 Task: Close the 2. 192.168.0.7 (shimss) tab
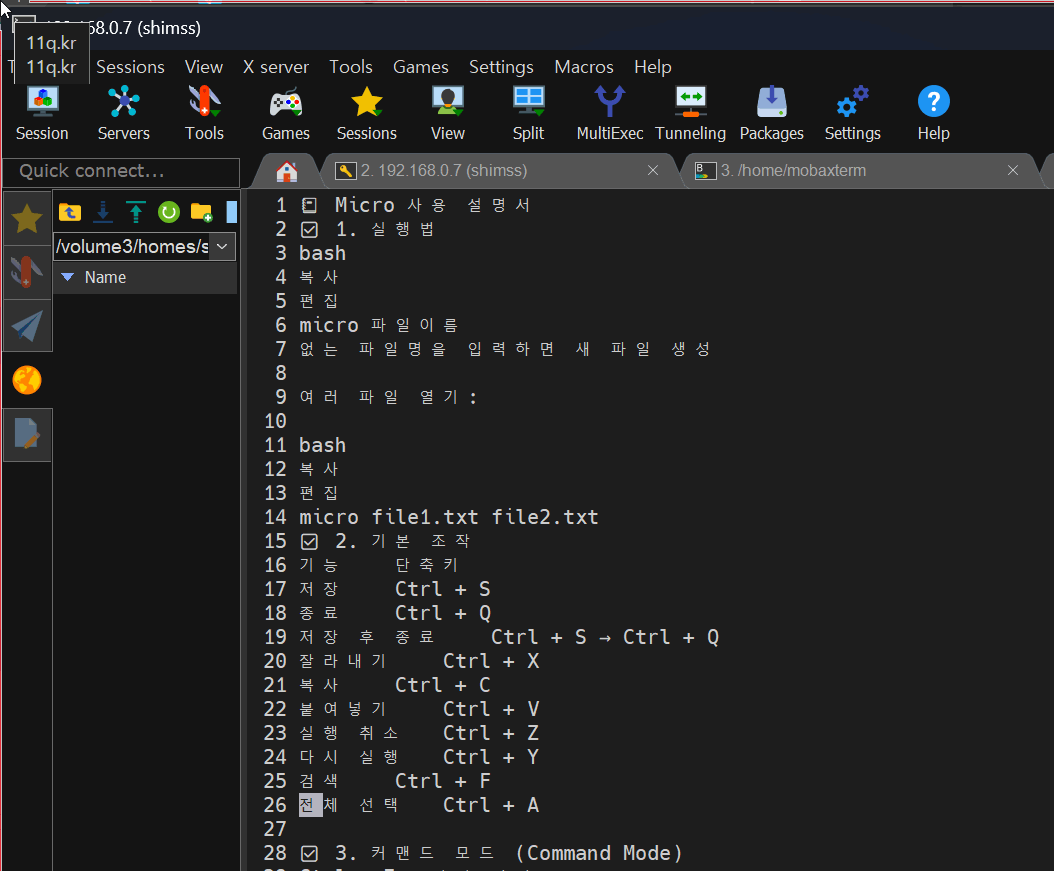click(x=653, y=171)
